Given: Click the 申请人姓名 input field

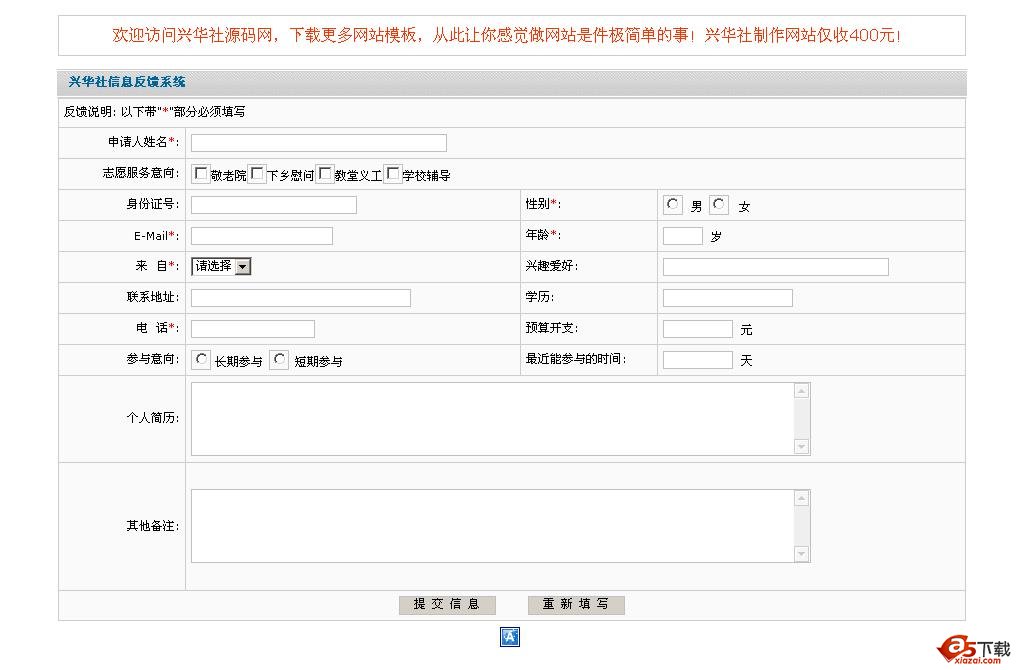Looking at the screenshot, I should pos(318,143).
